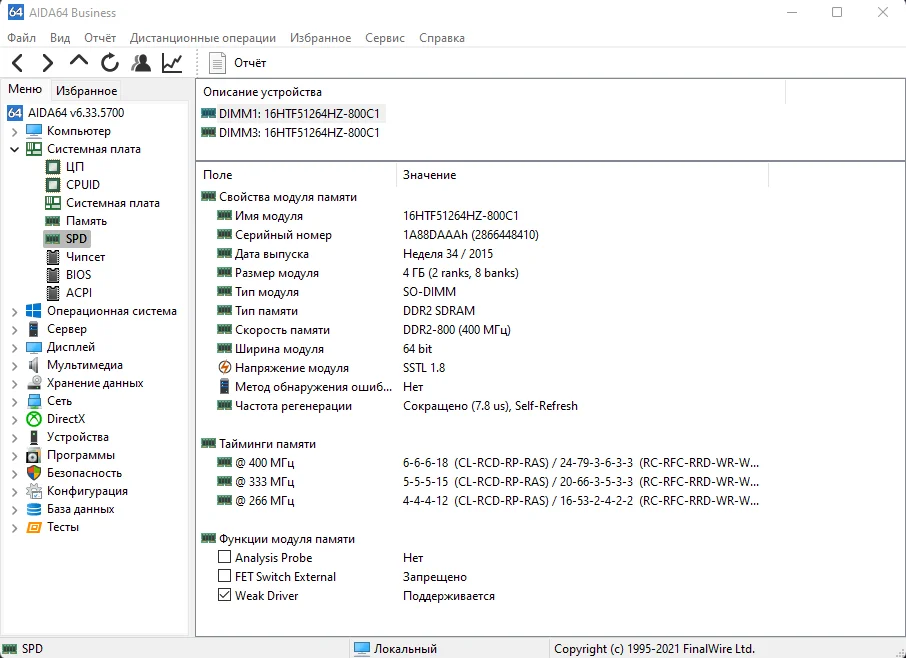
Task: Go back with the left arrow
Action: [18, 62]
